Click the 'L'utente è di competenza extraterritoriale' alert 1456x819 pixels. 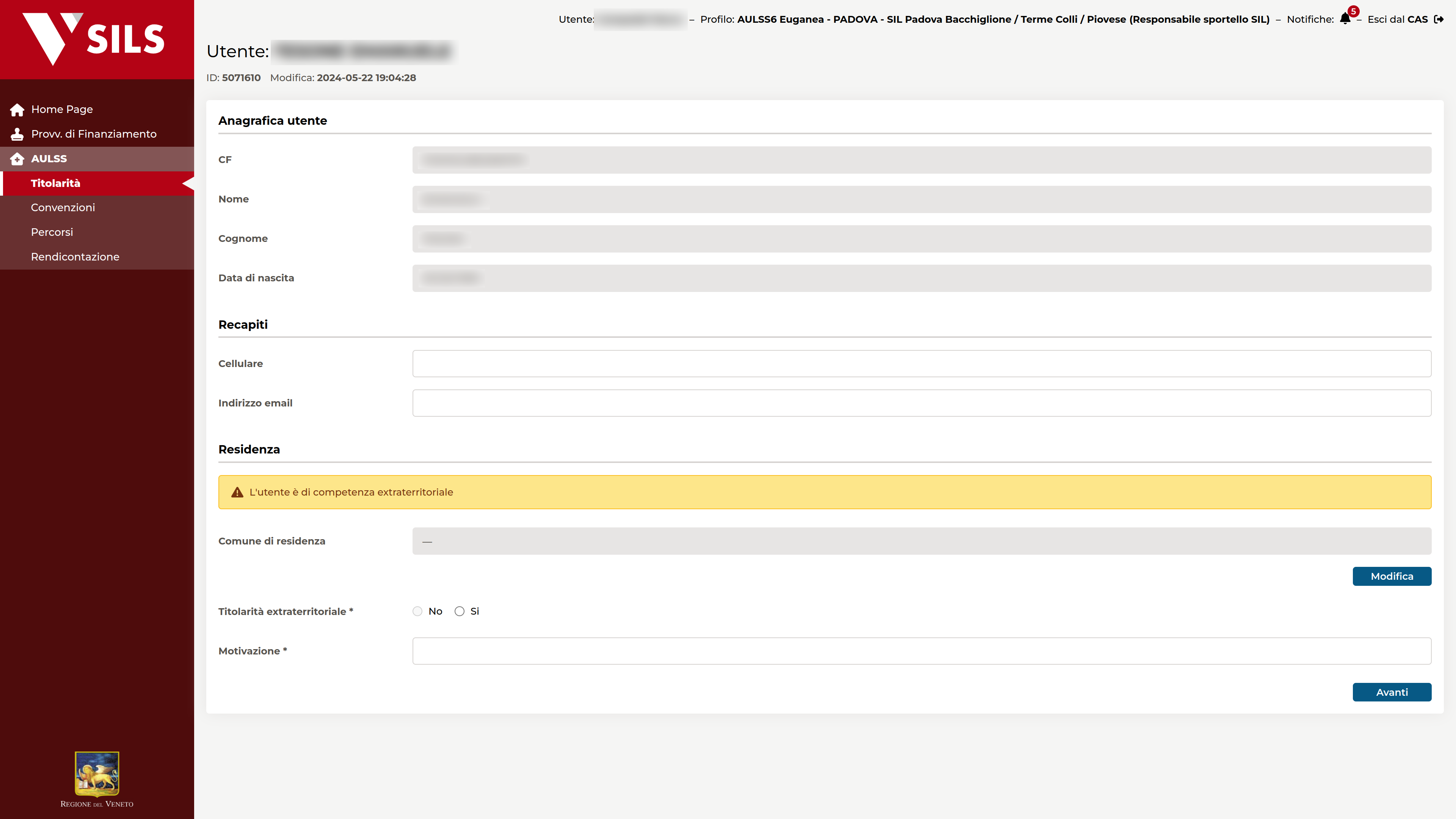coord(825,492)
